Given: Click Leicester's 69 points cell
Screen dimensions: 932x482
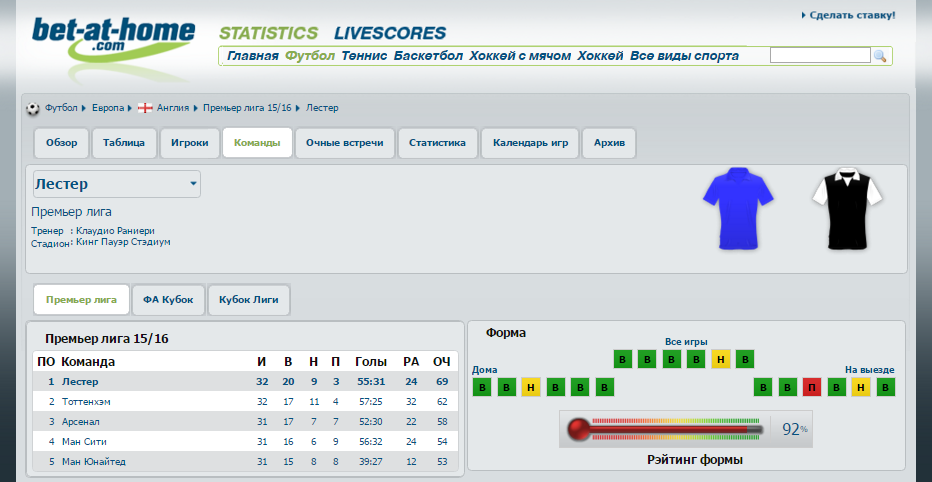Looking at the screenshot, I should click(x=442, y=382).
